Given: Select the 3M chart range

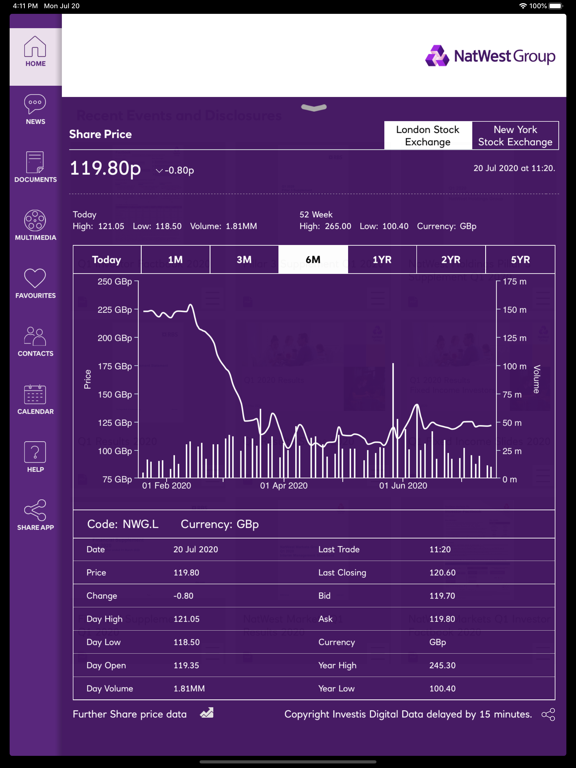Looking at the screenshot, I should (x=244, y=260).
